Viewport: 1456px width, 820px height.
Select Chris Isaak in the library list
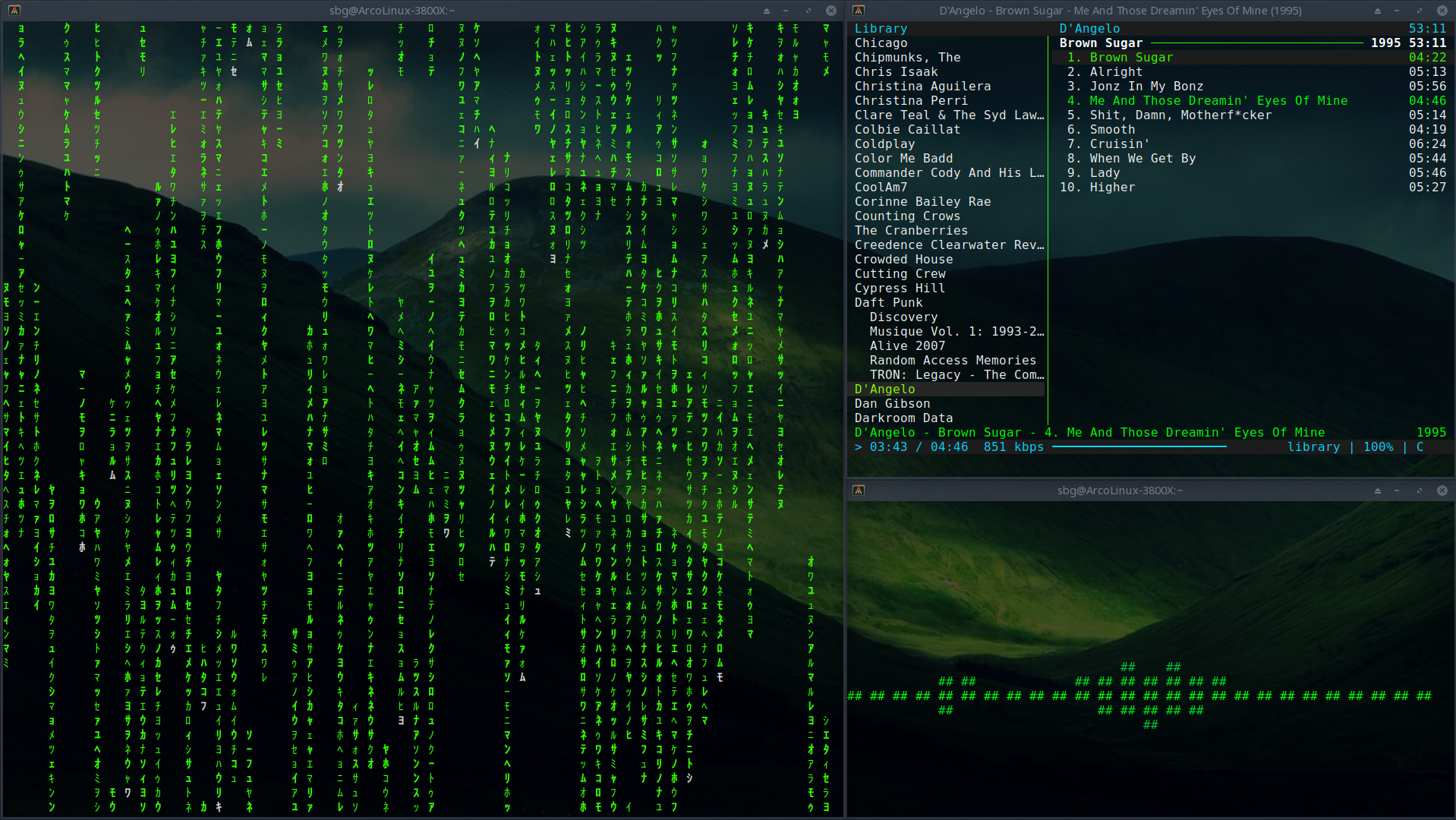coord(896,72)
